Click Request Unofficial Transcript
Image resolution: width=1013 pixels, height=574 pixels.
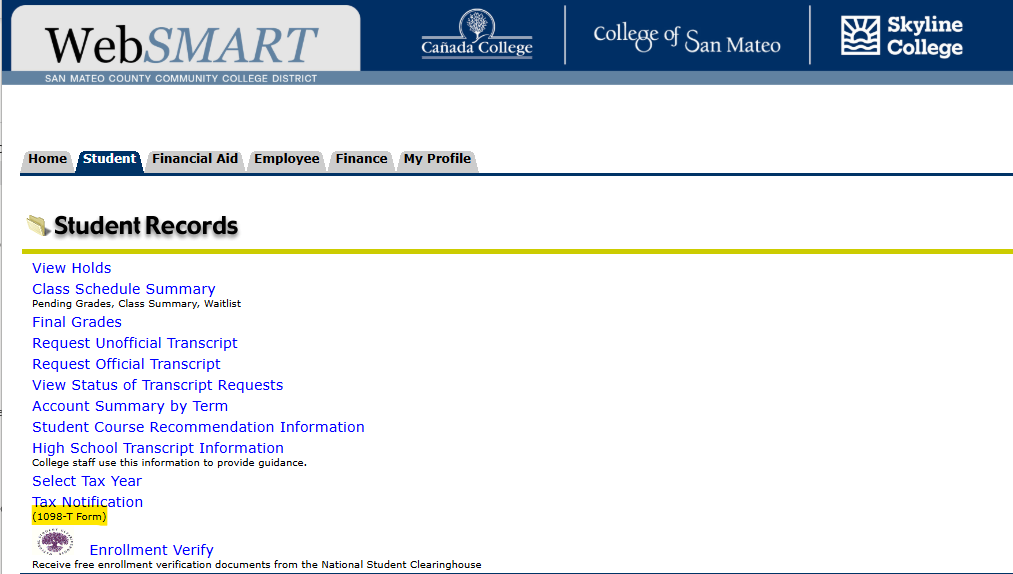tap(135, 343)
